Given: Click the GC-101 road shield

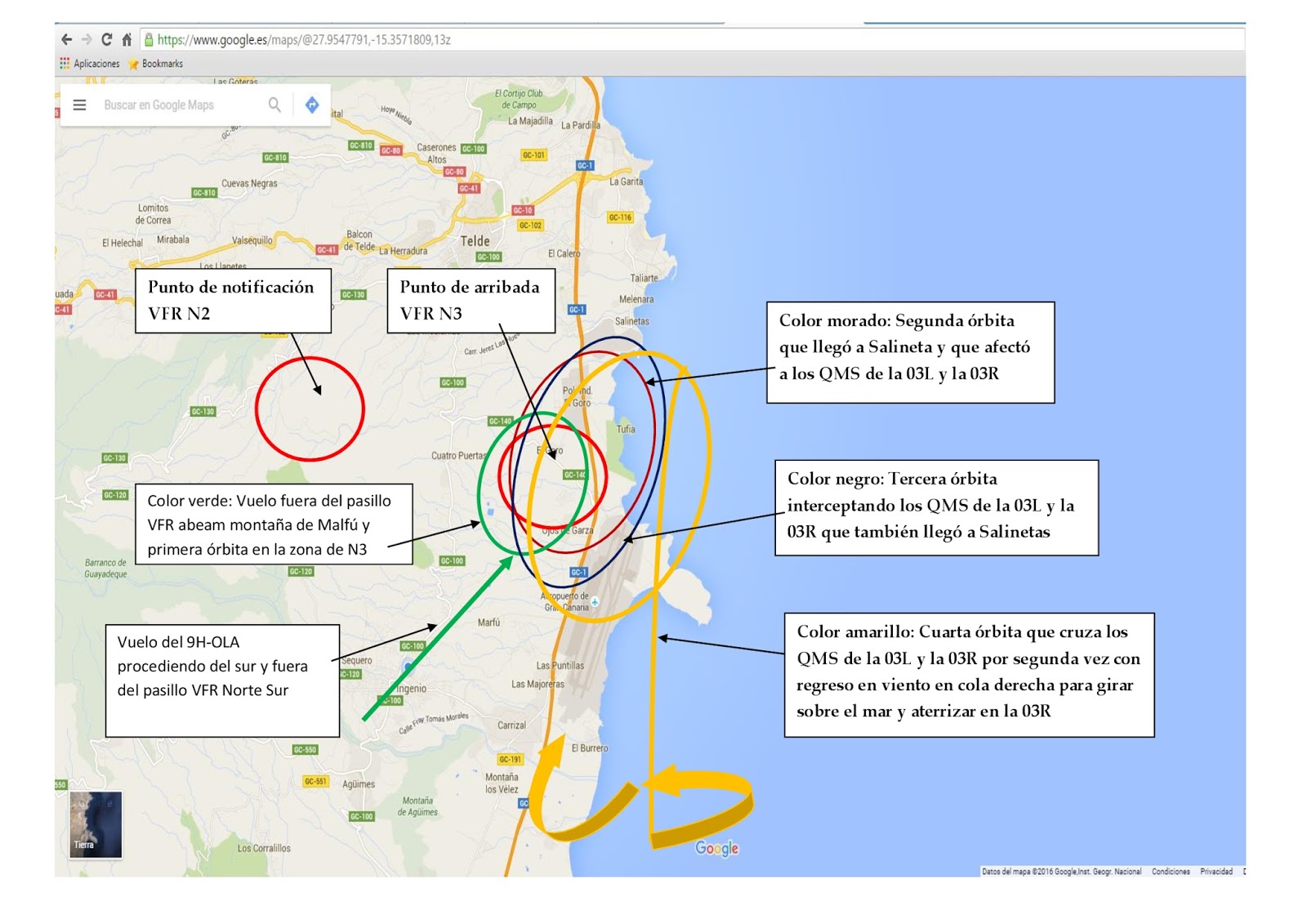Looking at the screenshot, I should coord(533,155).
